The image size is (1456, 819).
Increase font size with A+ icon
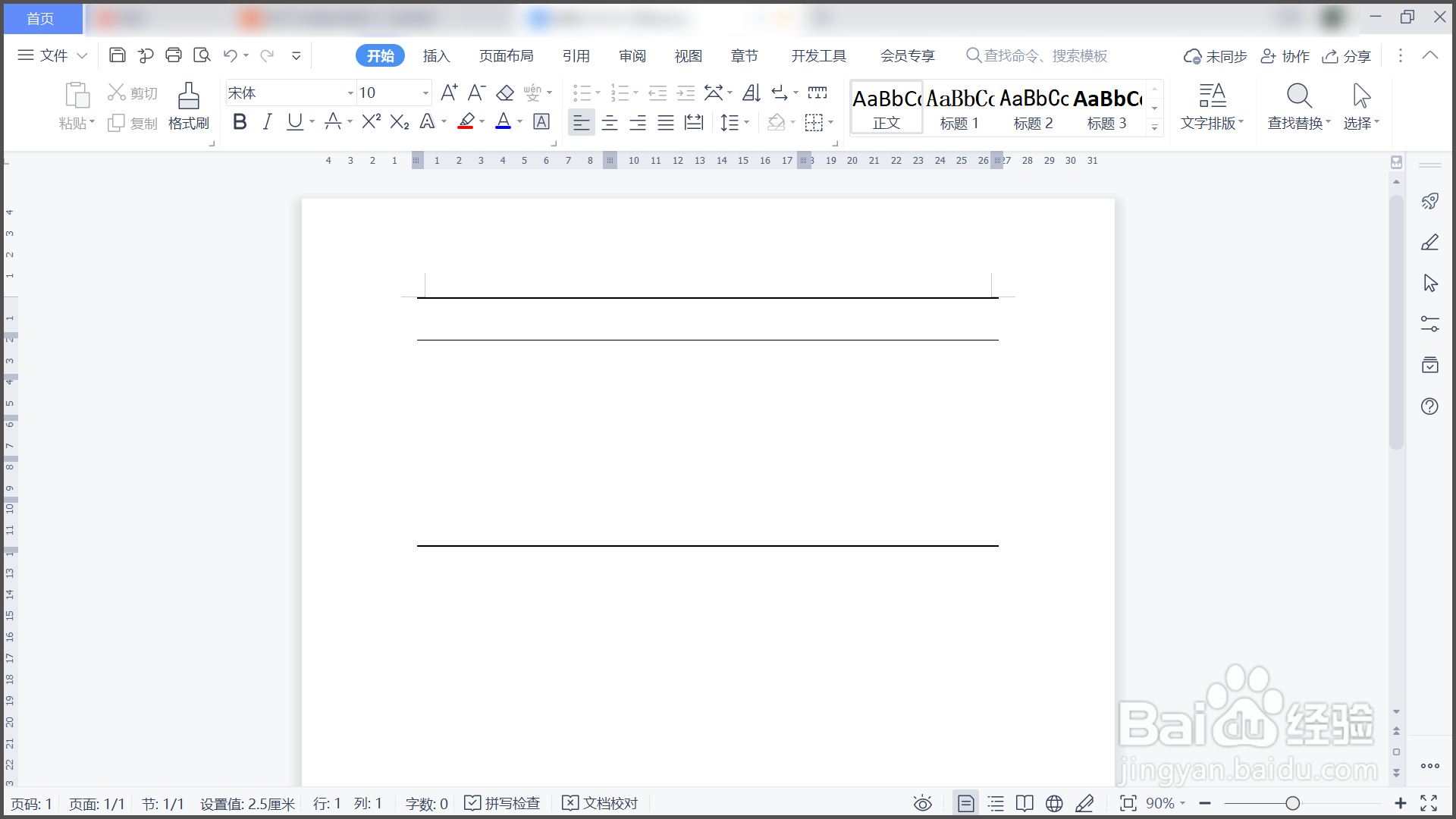click(449, 93)
